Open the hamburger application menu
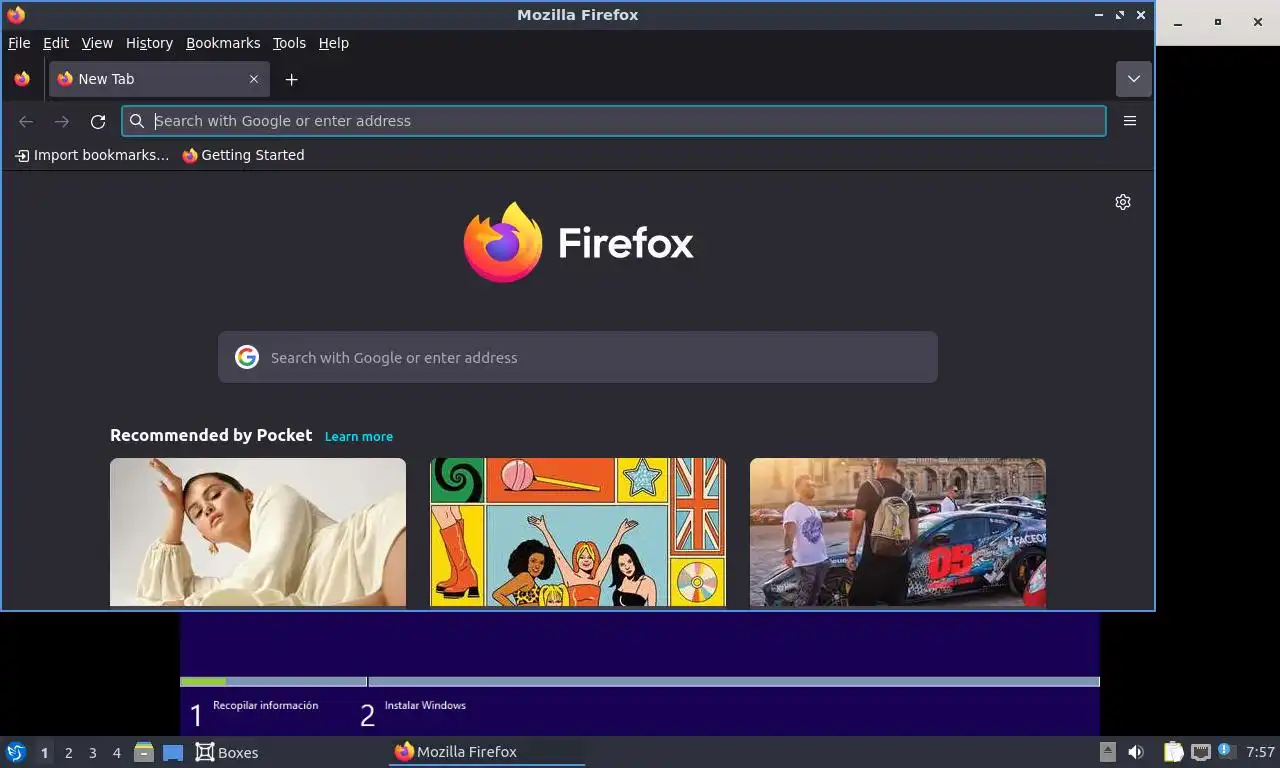The image size is (1280, 768). pos(1130,121)
